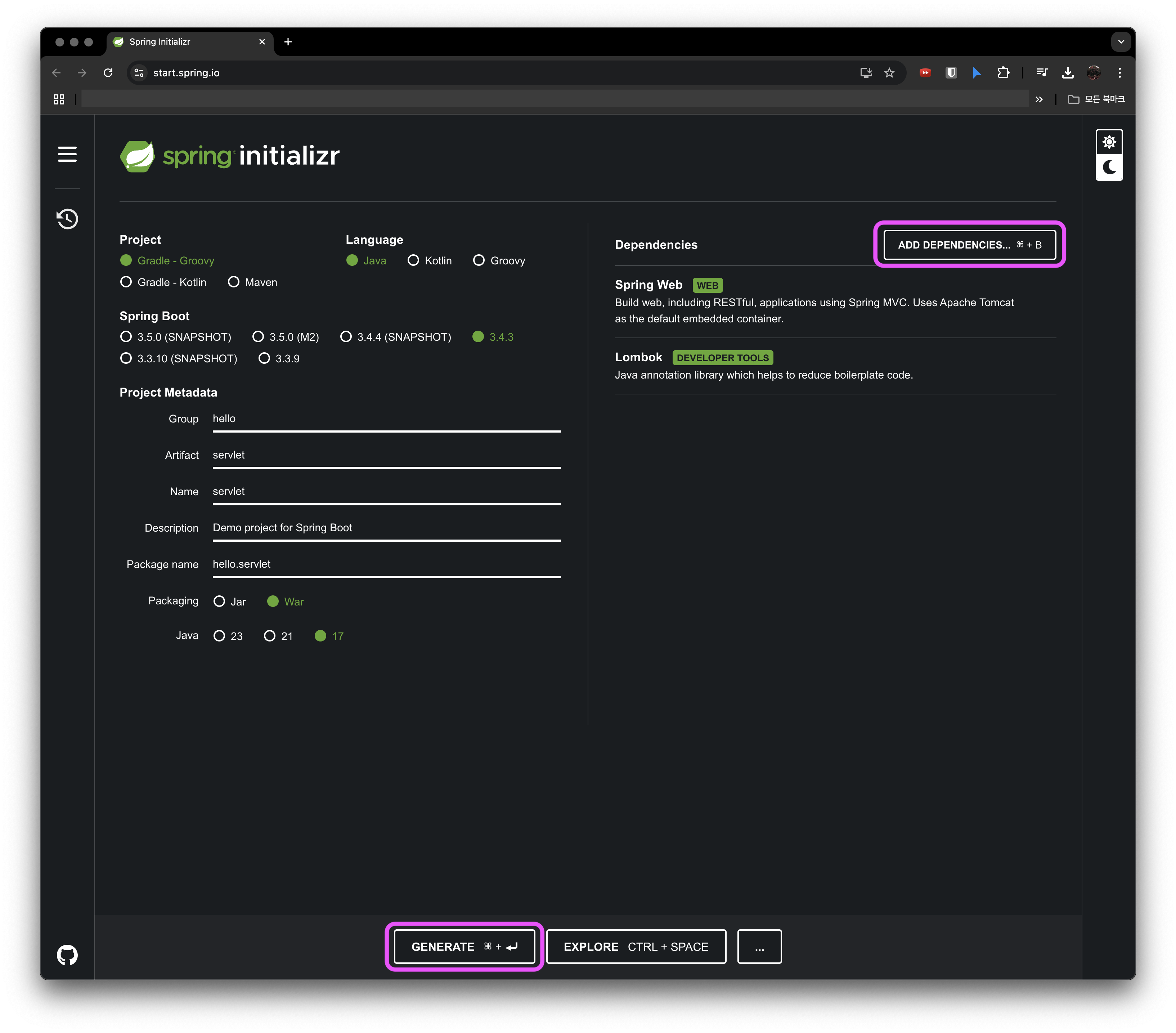The width and height of the screenshot is (1176, 1033).
Task: Switch to dark theme moon icon
Action: point(1109,167)
